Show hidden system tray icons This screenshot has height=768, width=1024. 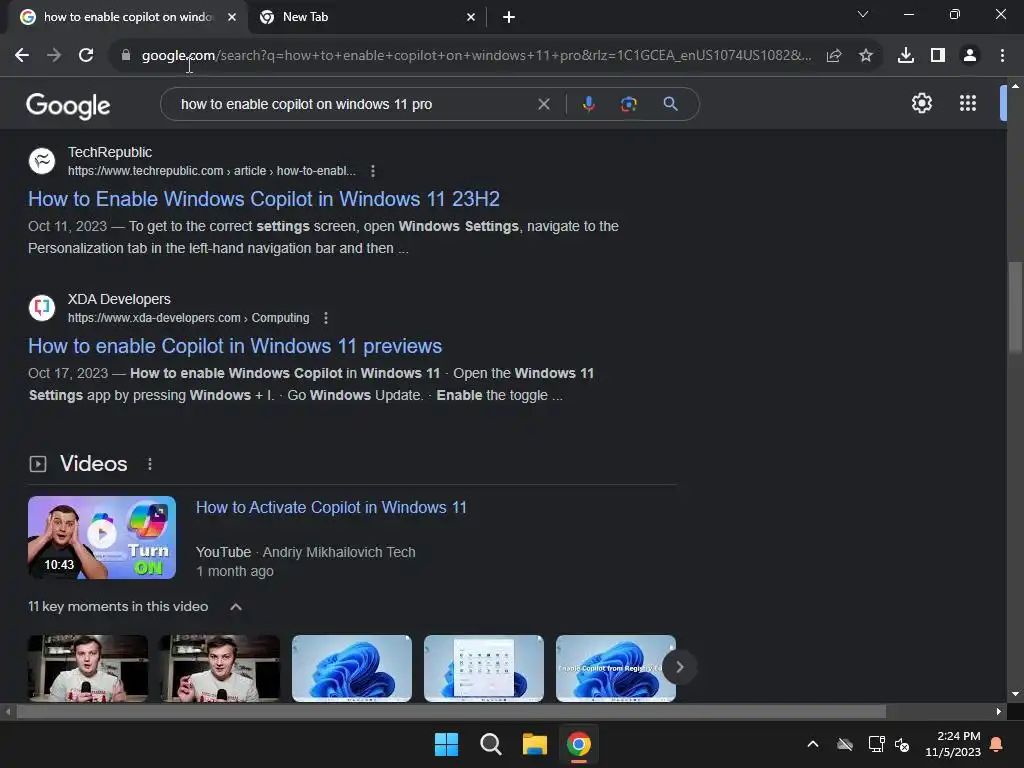(813, 744)
